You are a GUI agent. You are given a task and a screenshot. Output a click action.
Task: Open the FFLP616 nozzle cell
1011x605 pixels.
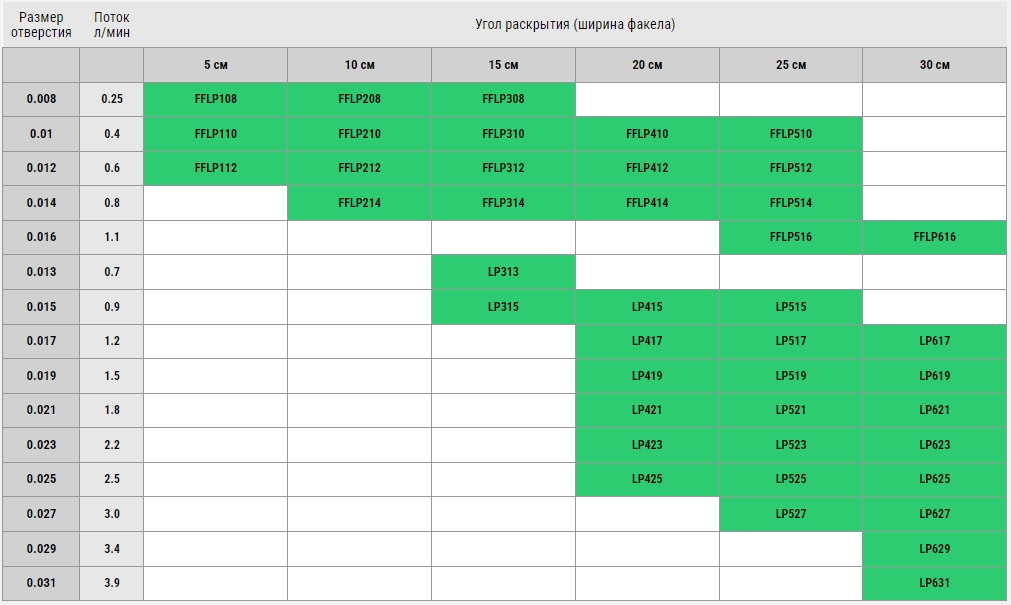[x=934, y=237]
